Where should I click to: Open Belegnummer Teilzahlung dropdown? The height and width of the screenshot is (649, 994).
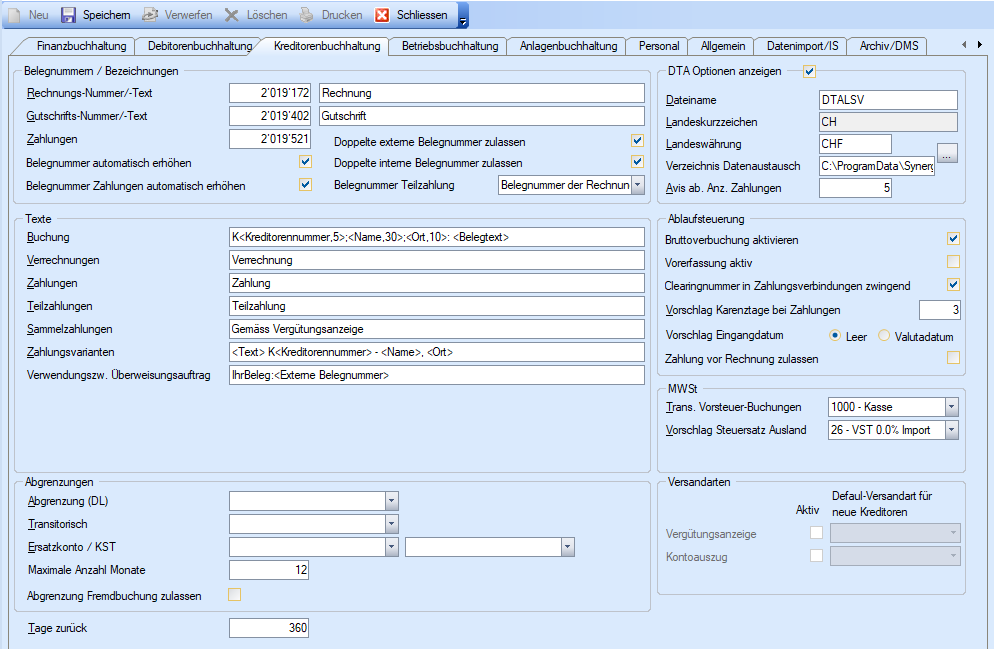(637, 185)
